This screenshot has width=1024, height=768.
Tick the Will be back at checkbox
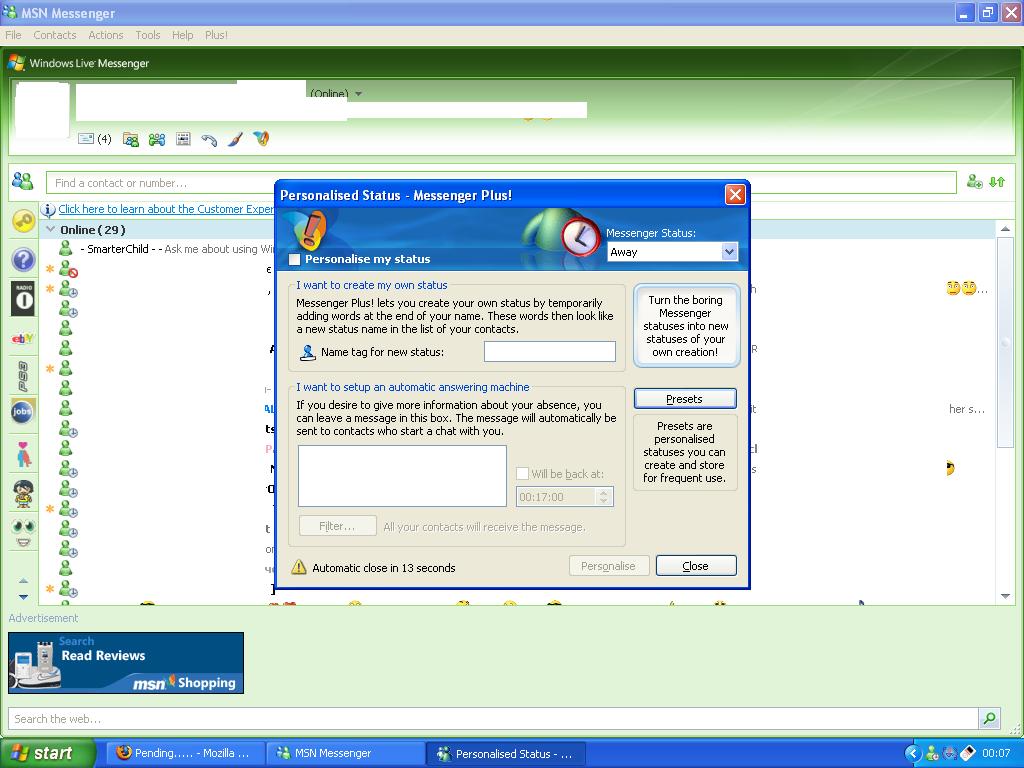click(522, 474)
